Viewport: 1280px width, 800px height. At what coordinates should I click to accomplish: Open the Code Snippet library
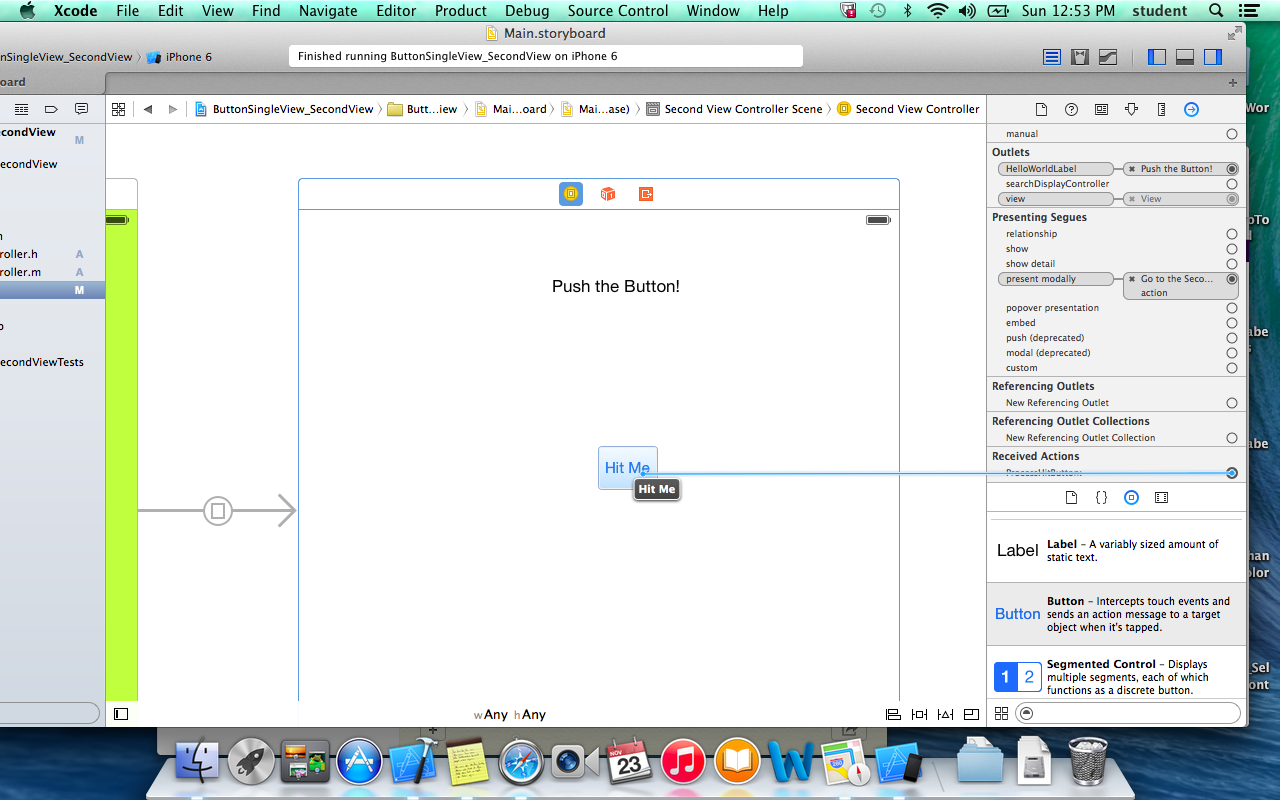[1101, 497]
